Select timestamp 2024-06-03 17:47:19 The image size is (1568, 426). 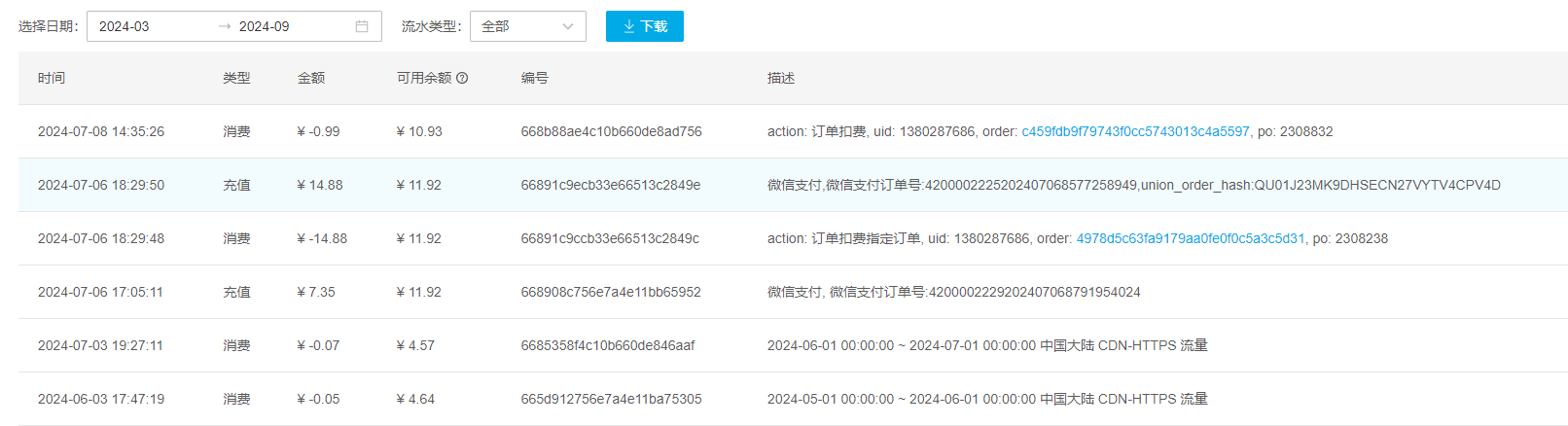tap(101, 399)
